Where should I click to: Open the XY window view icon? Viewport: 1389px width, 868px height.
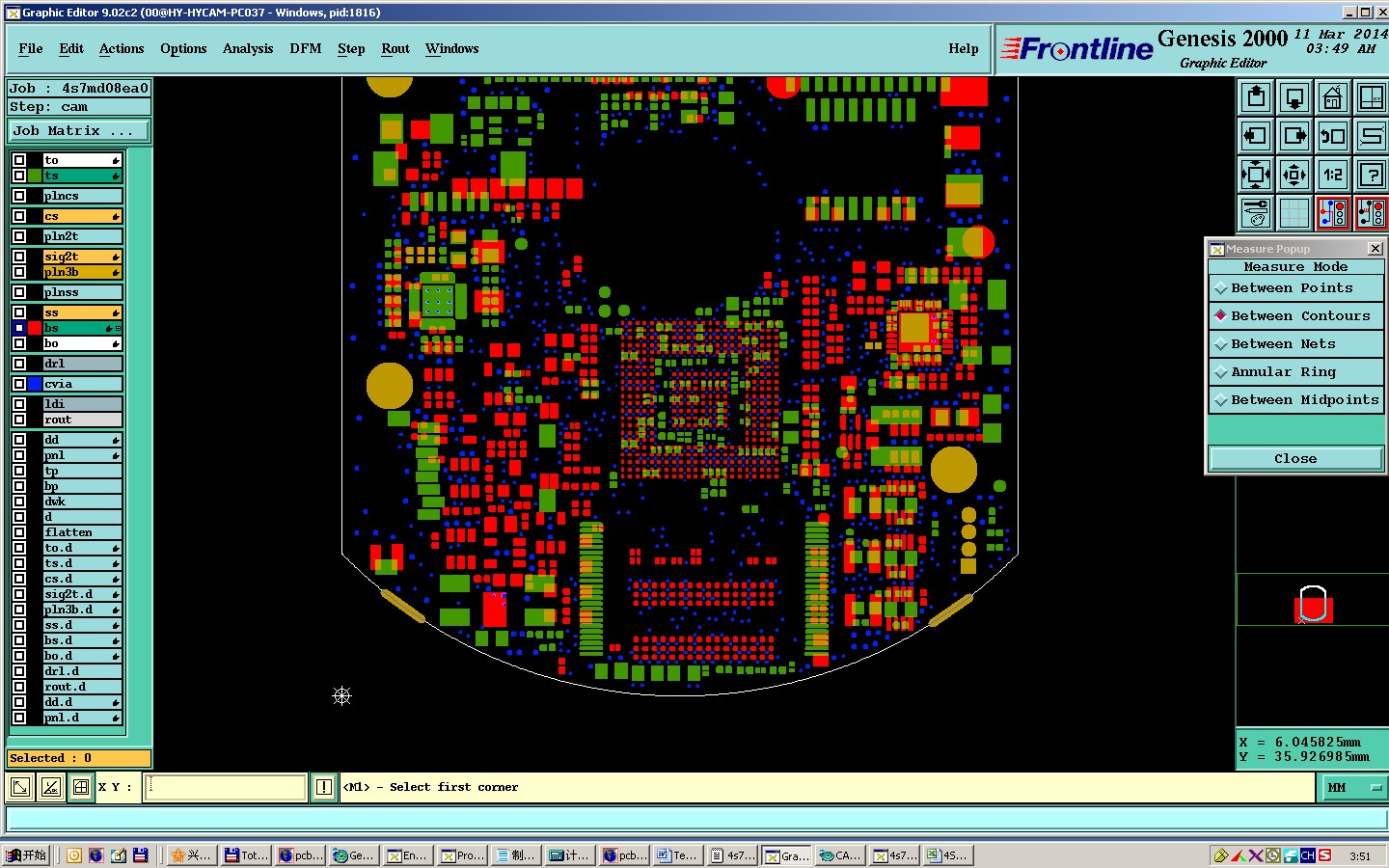pyautogui.click(x=1371, y=97)
